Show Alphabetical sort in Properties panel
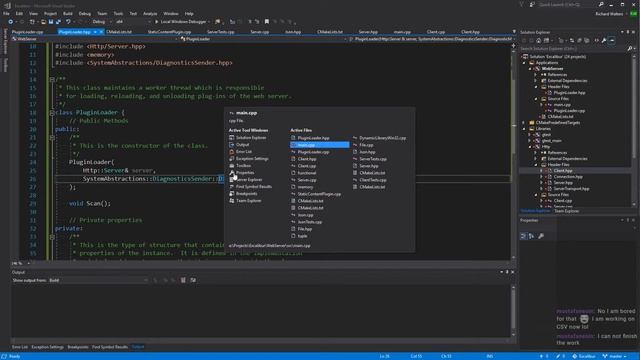This screenshot has height=360, width=640. pyautogui.click(x=531, y=236)
